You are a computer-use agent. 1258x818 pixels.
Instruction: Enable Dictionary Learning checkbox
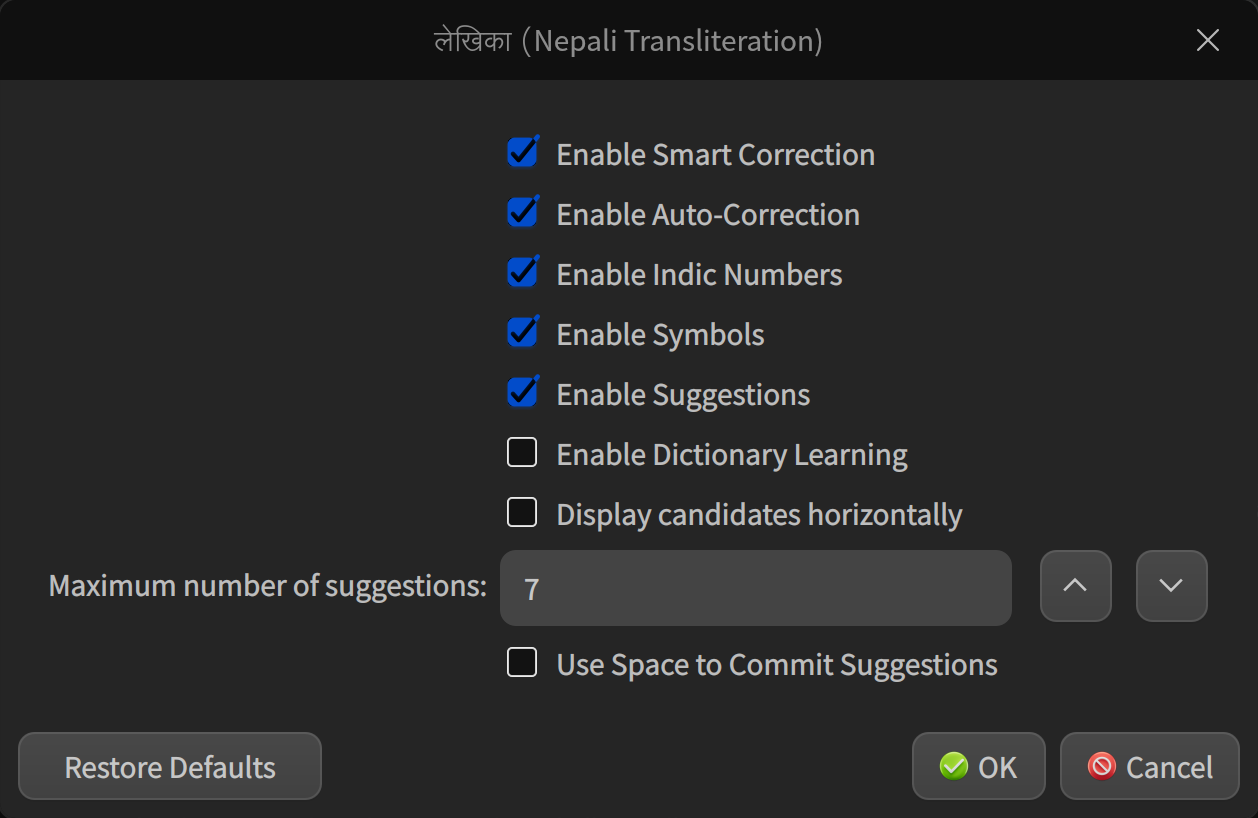pos(522,453)
